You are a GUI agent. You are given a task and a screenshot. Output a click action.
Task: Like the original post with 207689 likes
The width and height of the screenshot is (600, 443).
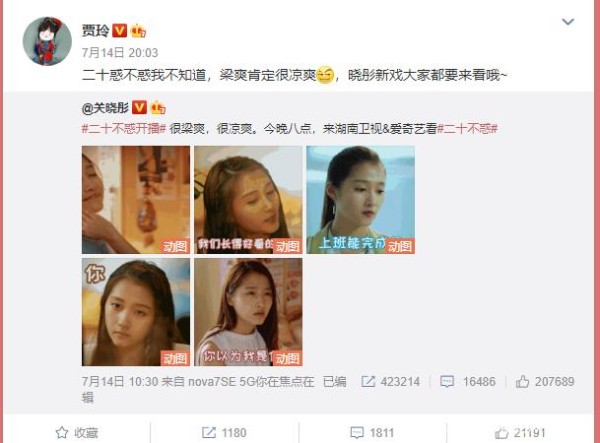545,381
